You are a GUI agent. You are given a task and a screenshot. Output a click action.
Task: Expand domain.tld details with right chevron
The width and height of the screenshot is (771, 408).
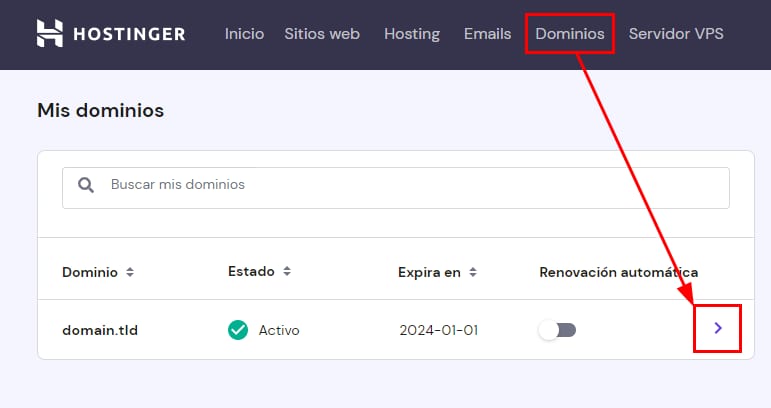tap(718, 328)
